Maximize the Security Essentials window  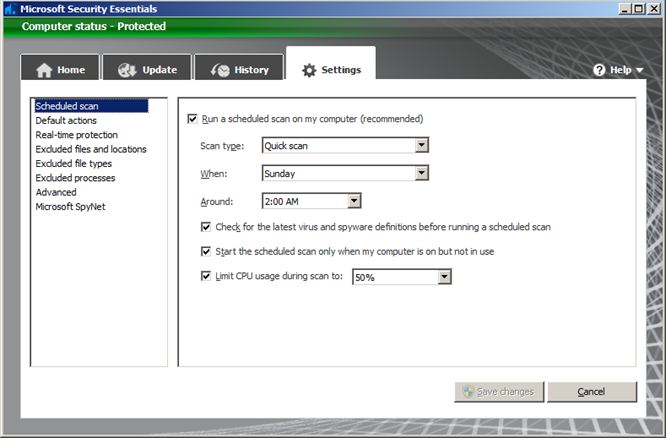tap(639, 9)
